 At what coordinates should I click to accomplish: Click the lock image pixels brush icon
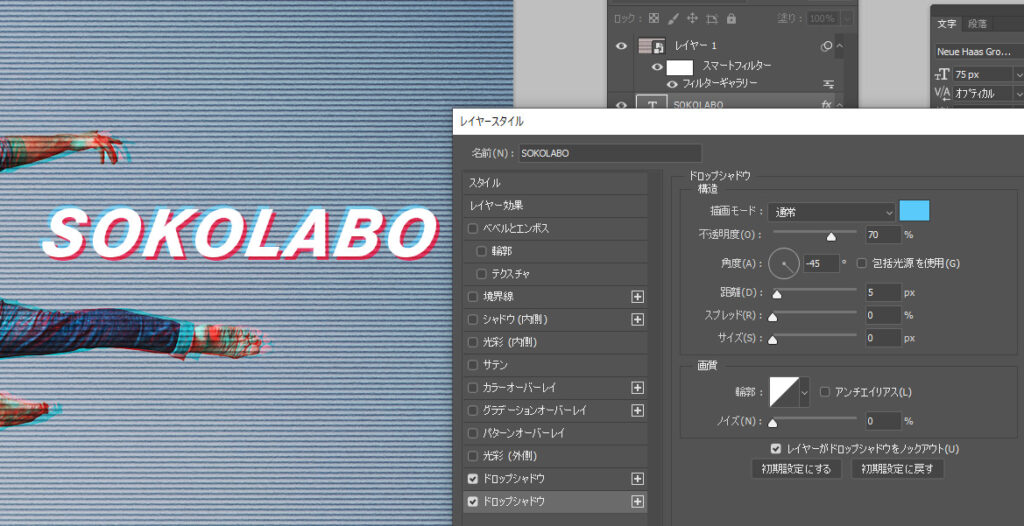pyautogui.click(x=673, y=18)
